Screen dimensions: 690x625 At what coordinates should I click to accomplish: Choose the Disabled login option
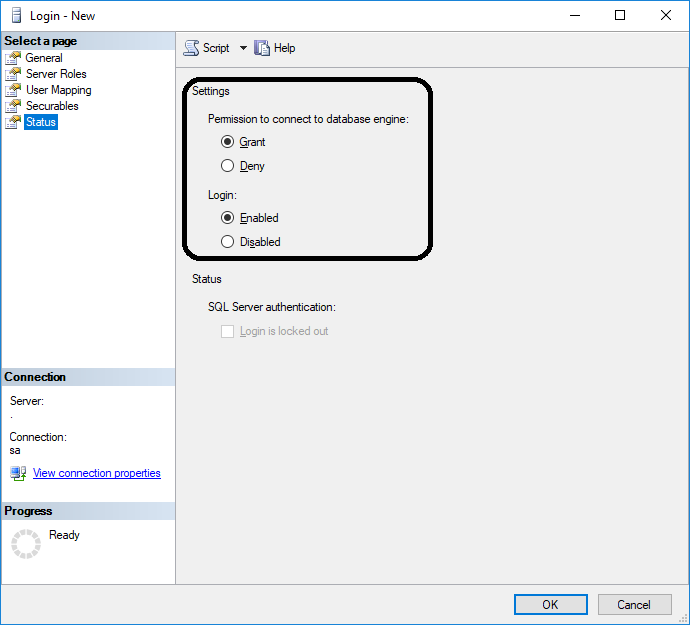pyautogui.click(x=228, y=242)
